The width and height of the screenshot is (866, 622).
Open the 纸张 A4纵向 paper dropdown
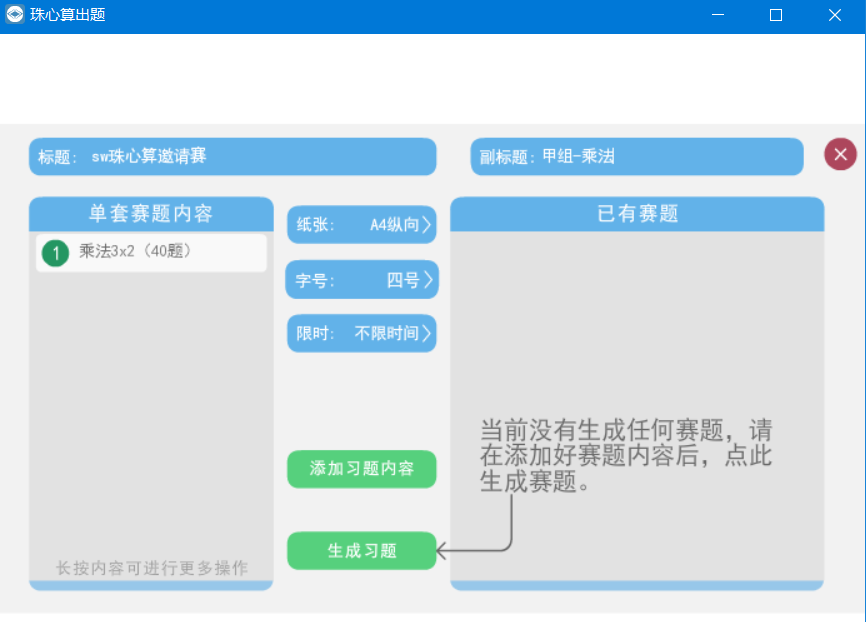[362, 224]
